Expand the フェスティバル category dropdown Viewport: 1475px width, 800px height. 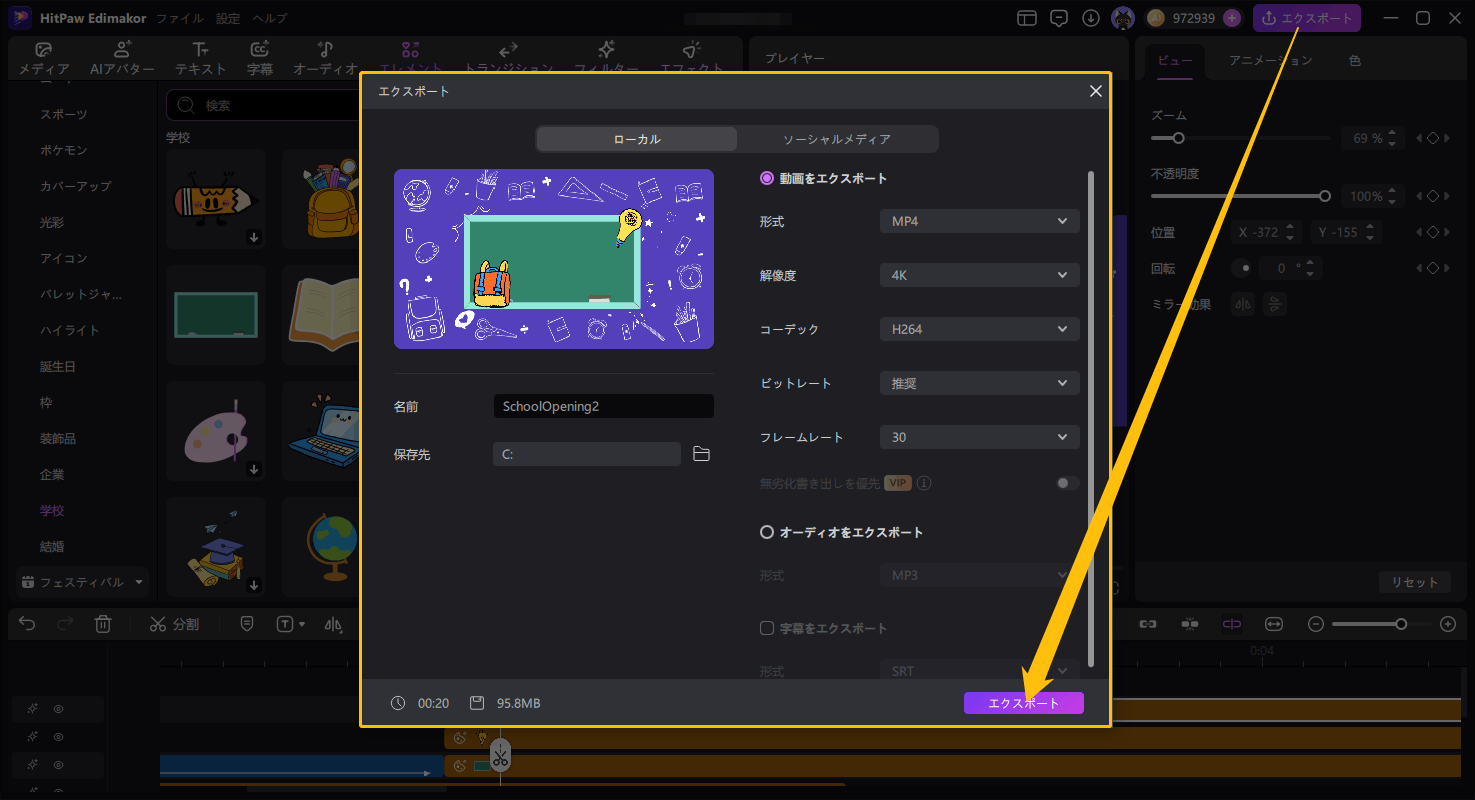point(82,581)
